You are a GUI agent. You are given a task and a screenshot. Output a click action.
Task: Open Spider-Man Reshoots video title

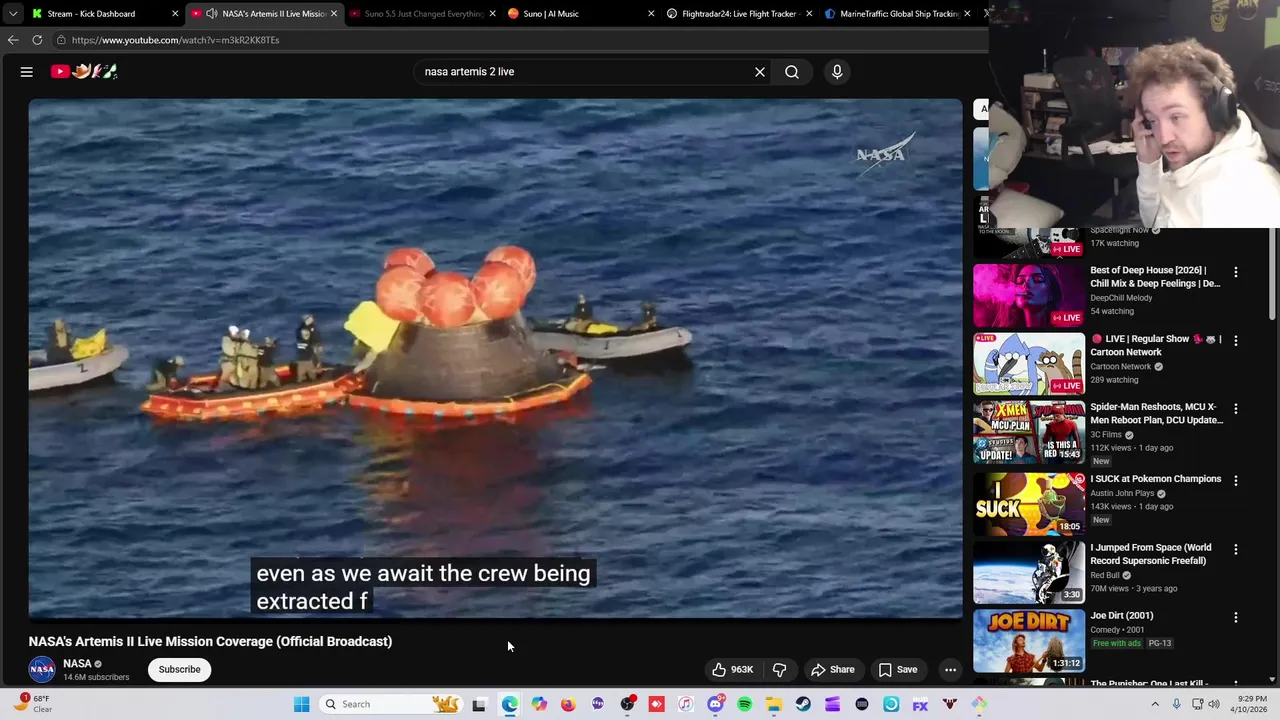(x=1156, y=413)
